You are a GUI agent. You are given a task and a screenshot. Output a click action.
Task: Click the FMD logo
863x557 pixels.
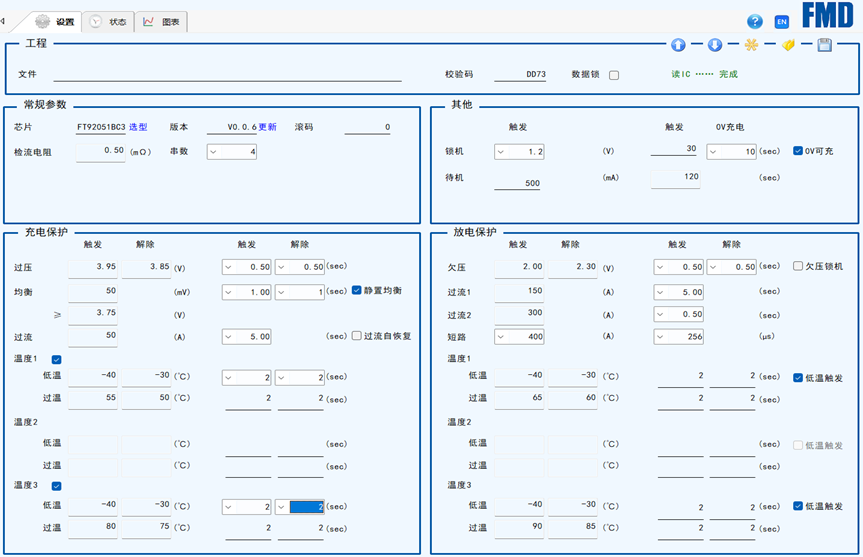tap(827, 15)
